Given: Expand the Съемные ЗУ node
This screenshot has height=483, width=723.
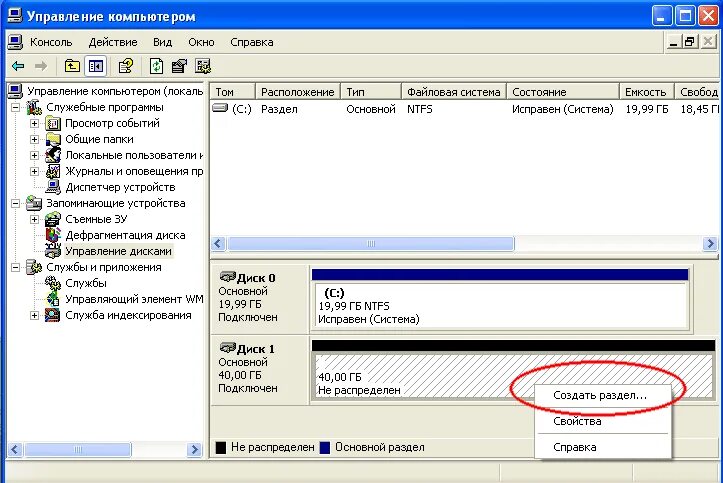Looking at the screenshot, I should pyautogui.click(x=34, y=219).
